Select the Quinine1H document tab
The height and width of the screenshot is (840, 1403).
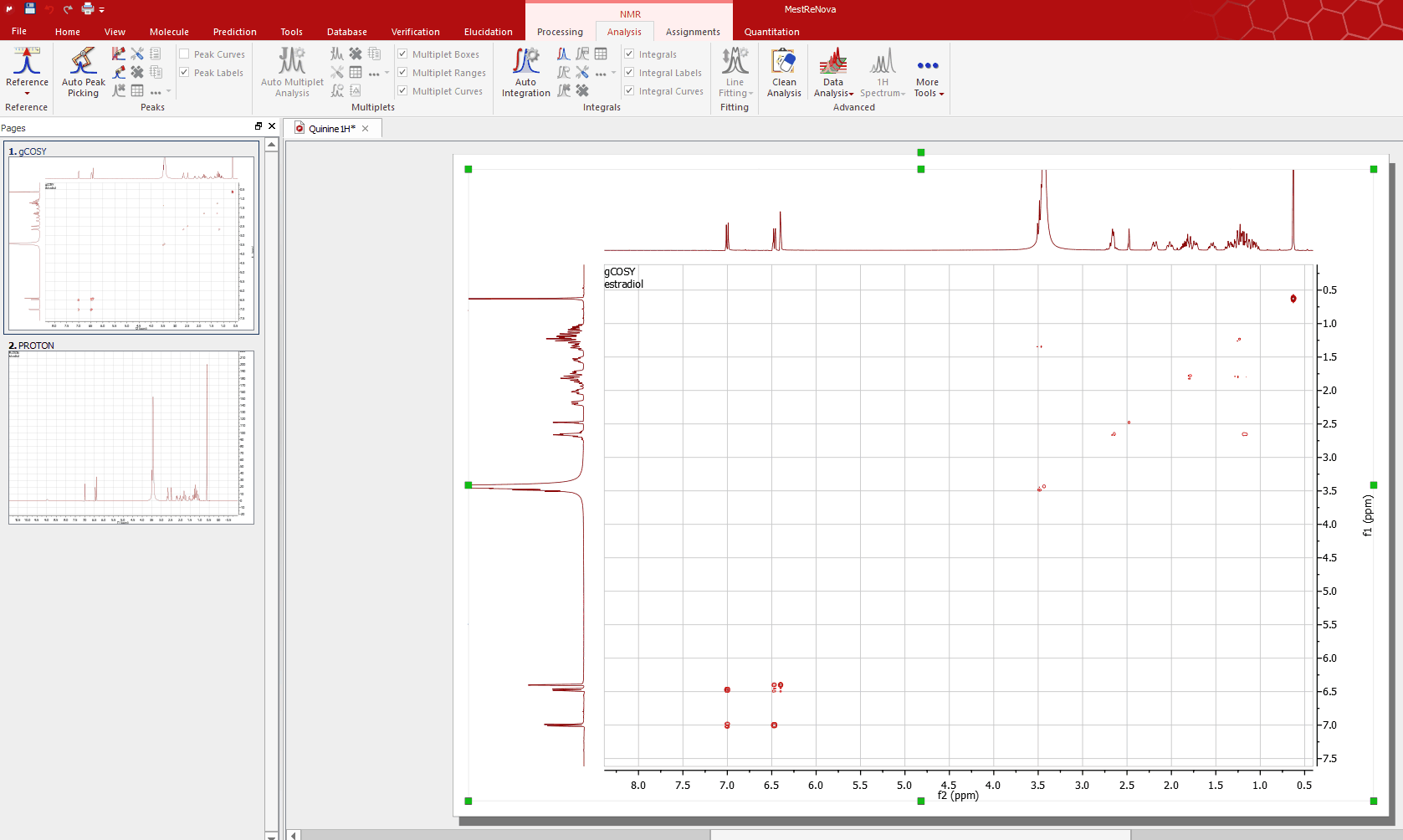coord(331,128)
